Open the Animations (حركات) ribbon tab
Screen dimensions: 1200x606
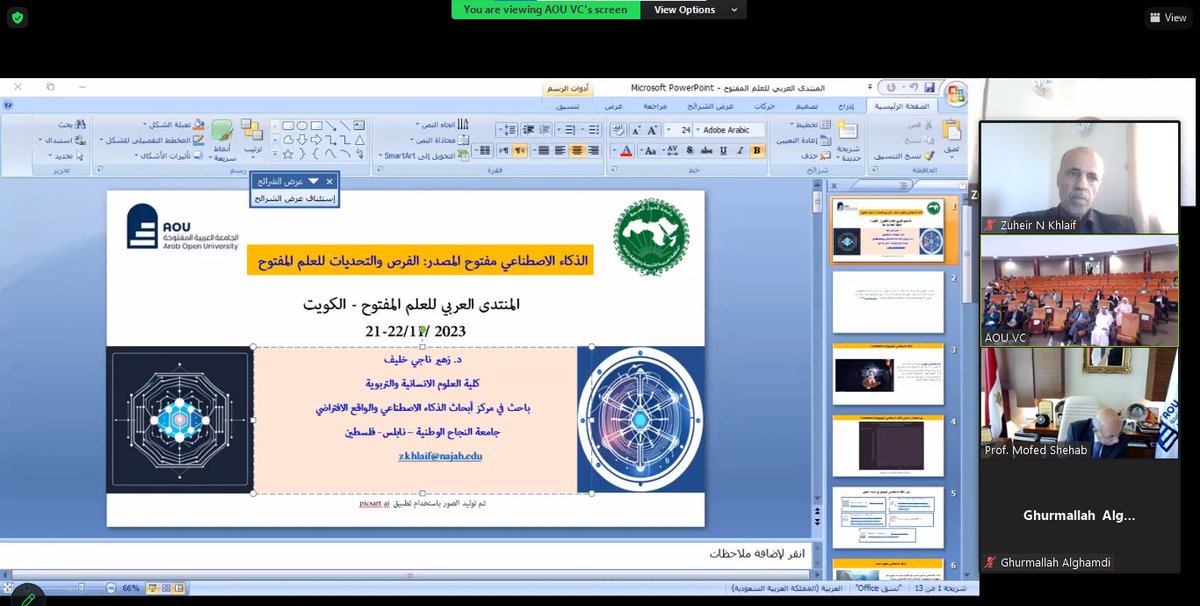pos(764,105)
